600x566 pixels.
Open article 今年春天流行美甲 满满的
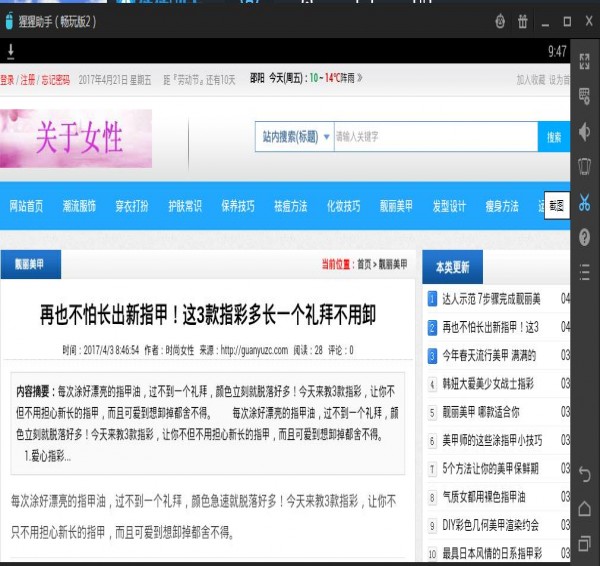pos(489,356)
